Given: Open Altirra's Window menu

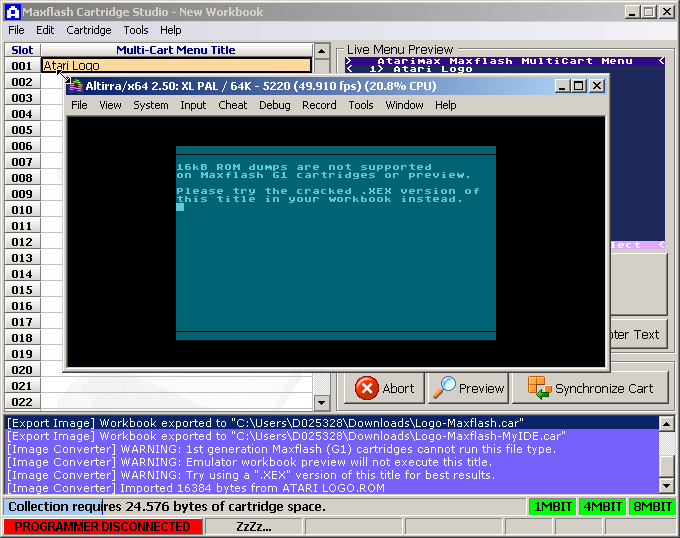Looking at the screenshot, I should 404,105.
